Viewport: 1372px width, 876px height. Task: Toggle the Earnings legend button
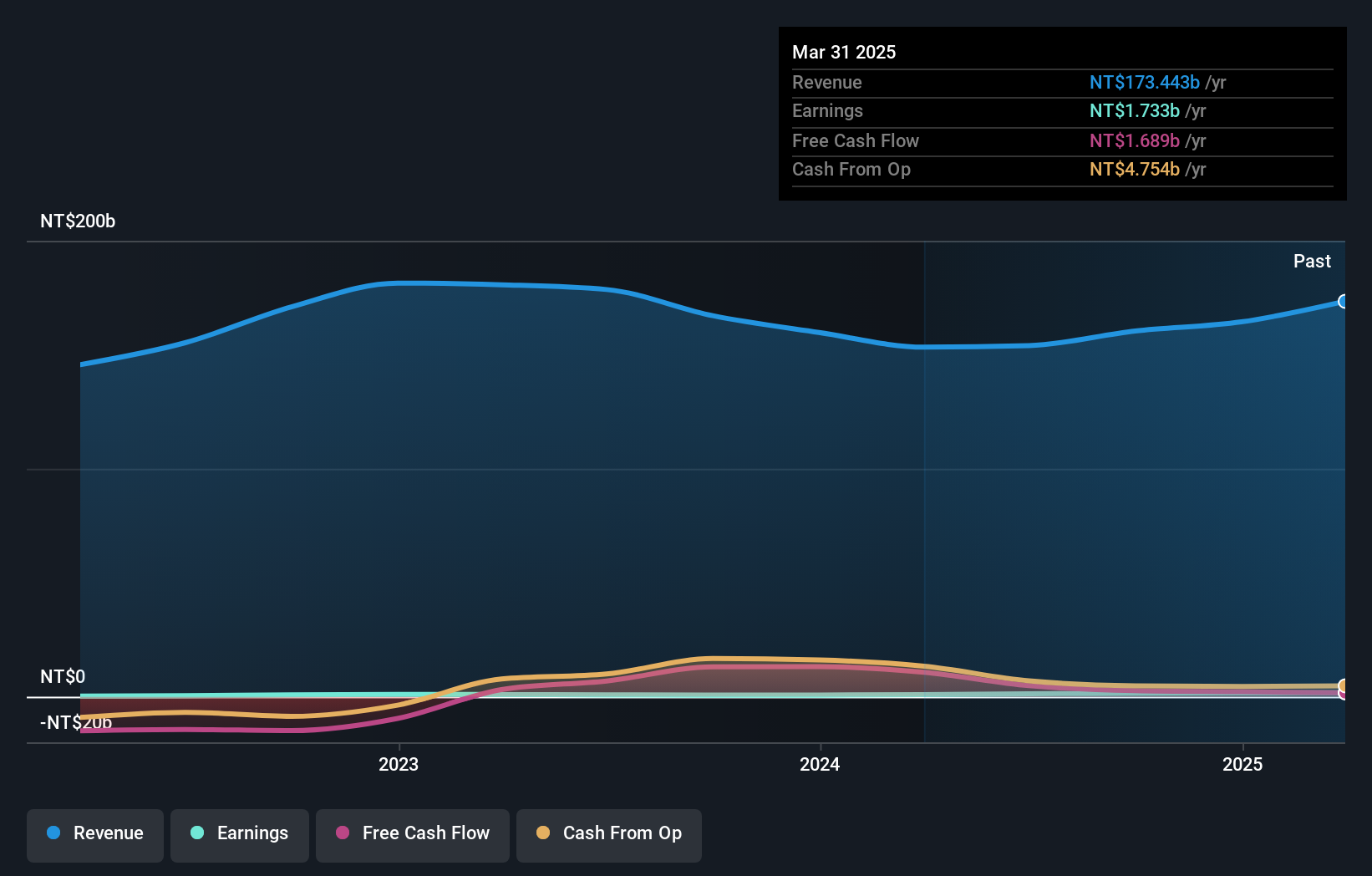click(240, 835)
